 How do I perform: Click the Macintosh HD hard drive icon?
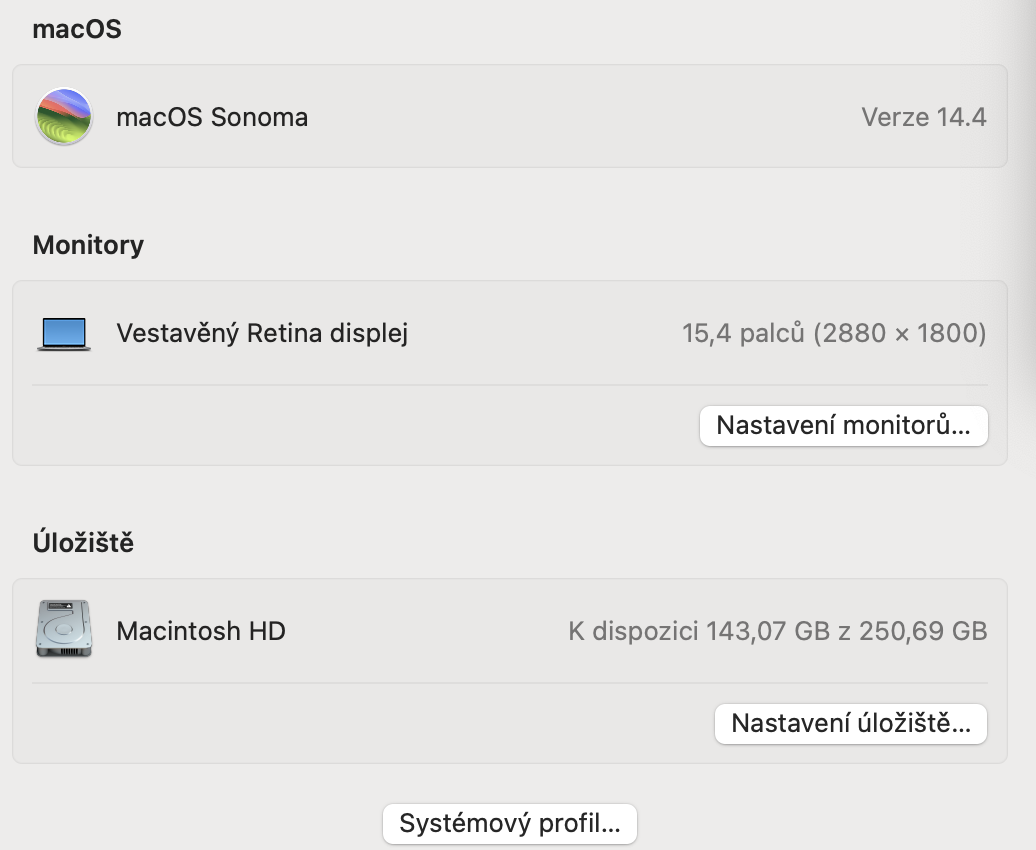click(64, 630)
